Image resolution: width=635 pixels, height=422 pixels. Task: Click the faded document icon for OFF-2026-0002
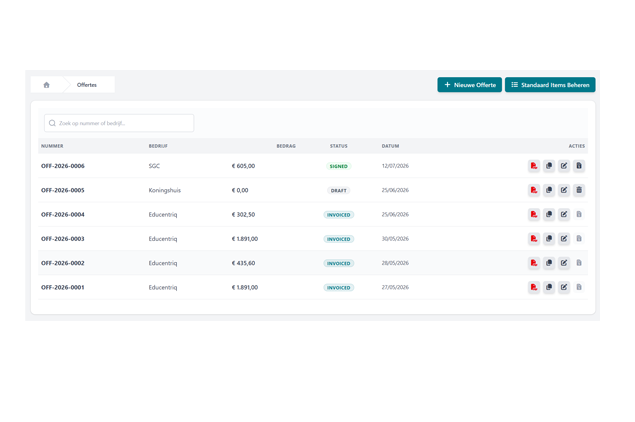[579, 263]
